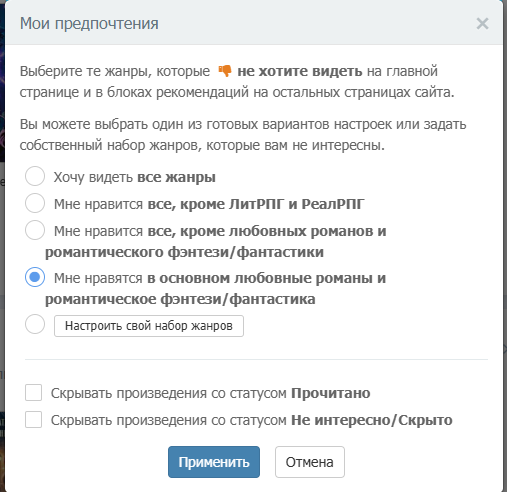Select the radio excluding любовных романов
The width and height of the screenshot is (507, 492).
tap(35, 230)
